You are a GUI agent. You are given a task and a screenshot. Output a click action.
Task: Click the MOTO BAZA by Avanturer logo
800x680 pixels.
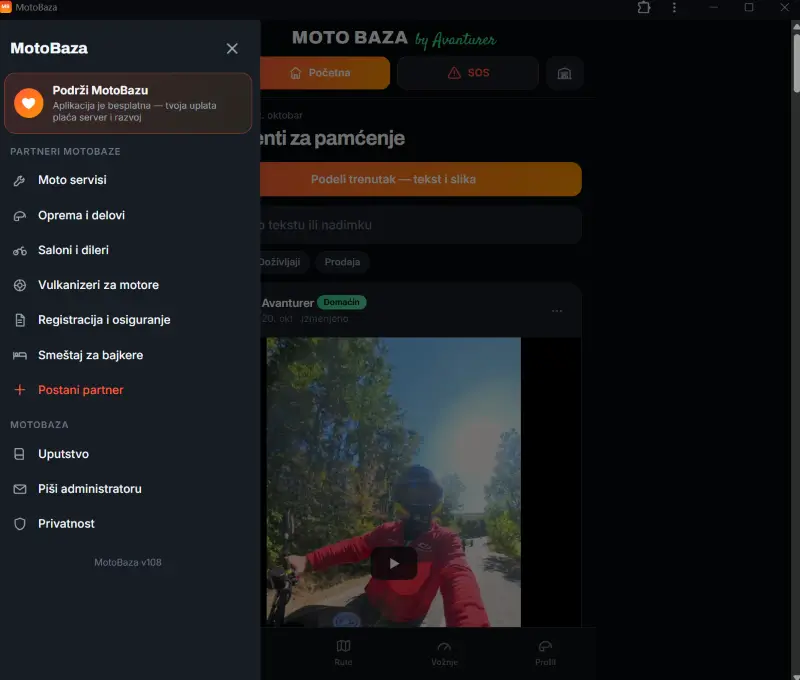[x=394, y=38]
